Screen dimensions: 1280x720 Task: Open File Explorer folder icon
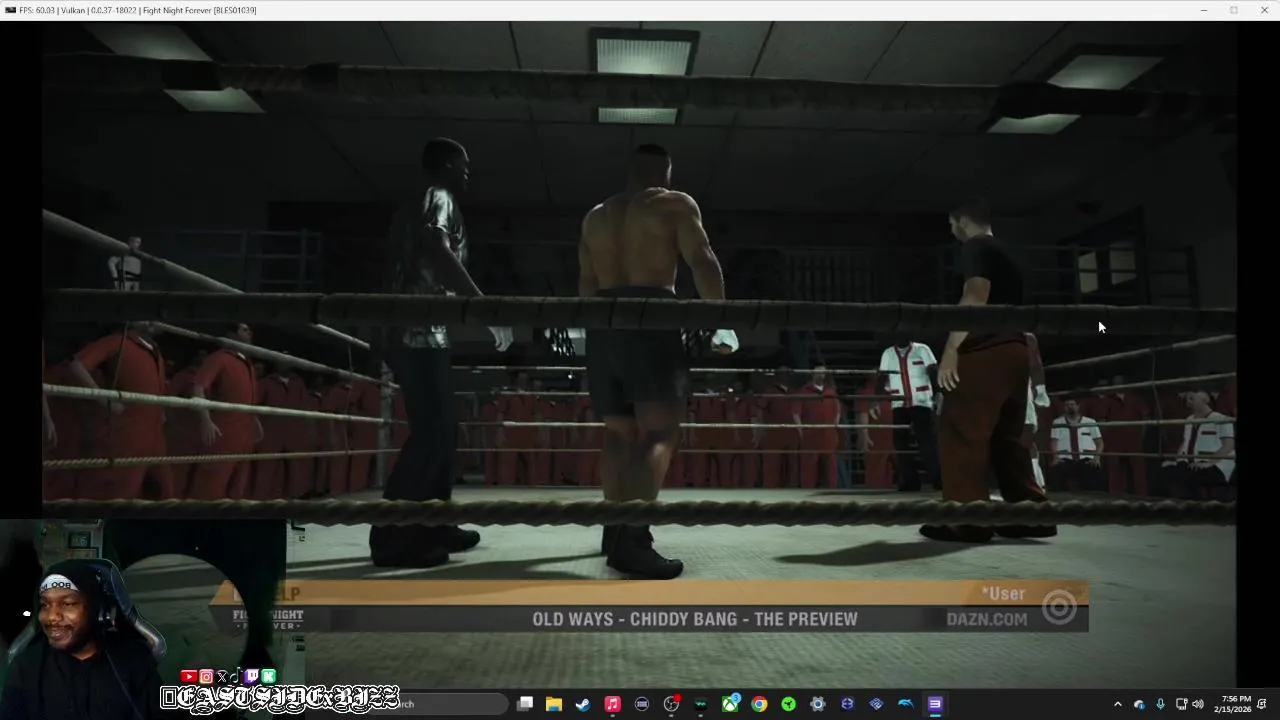(x=554, y=704)
